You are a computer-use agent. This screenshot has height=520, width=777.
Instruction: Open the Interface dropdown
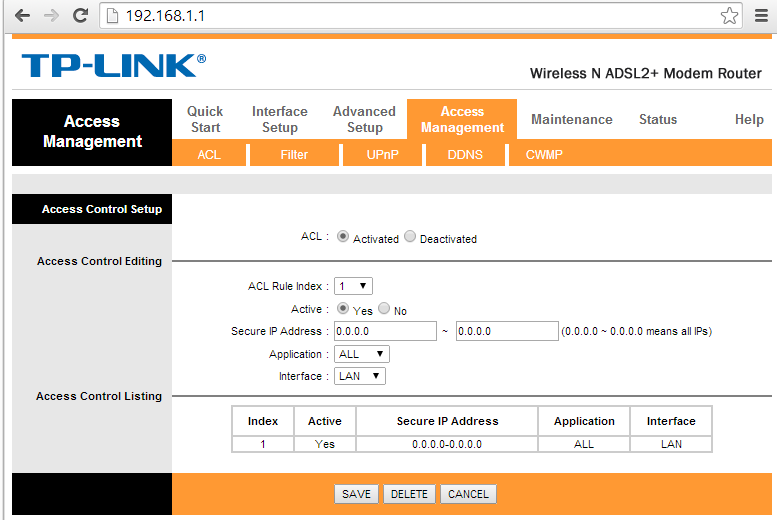coord(360,376)
